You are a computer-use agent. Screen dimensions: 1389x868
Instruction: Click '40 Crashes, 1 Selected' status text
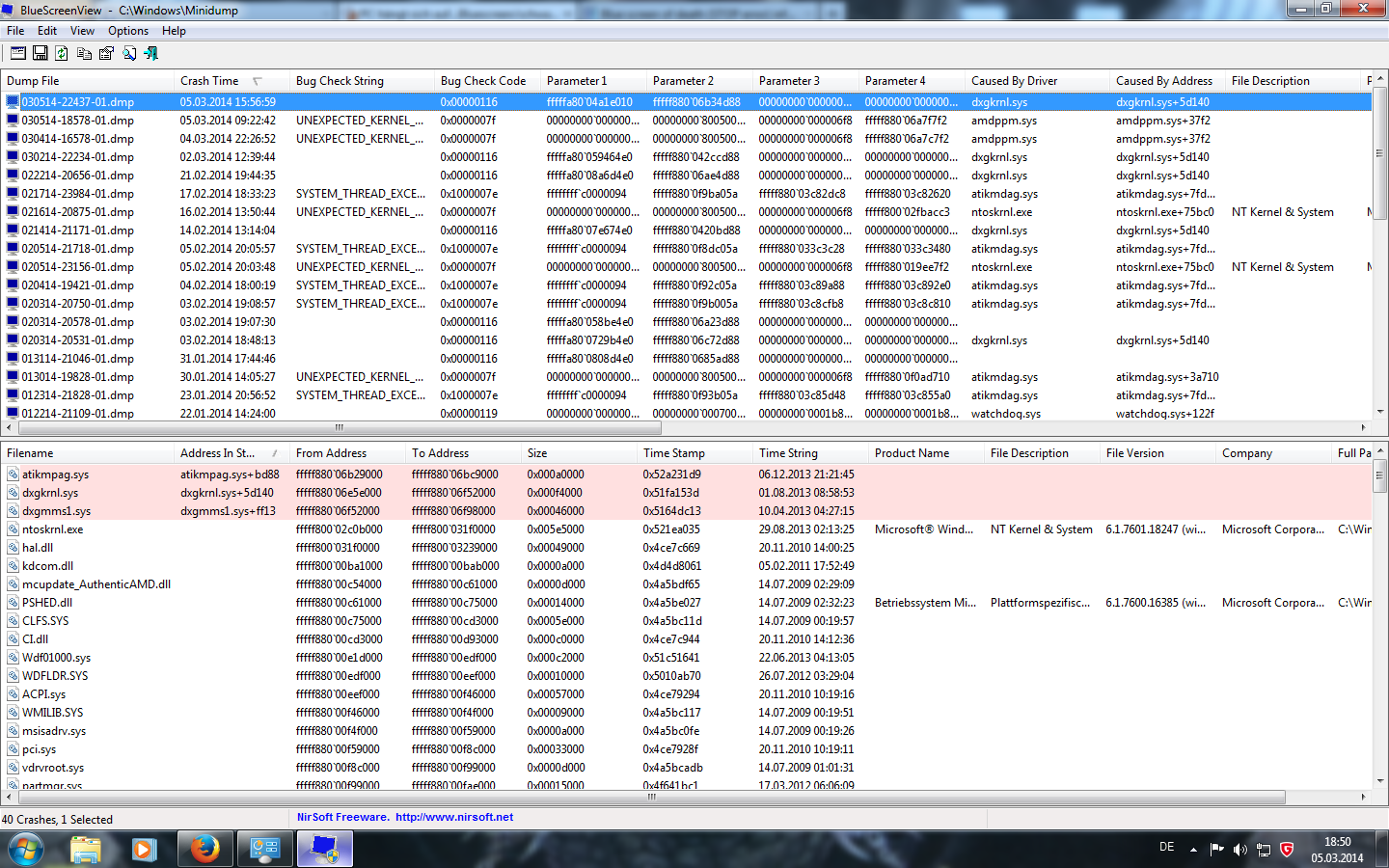(57, 820)
